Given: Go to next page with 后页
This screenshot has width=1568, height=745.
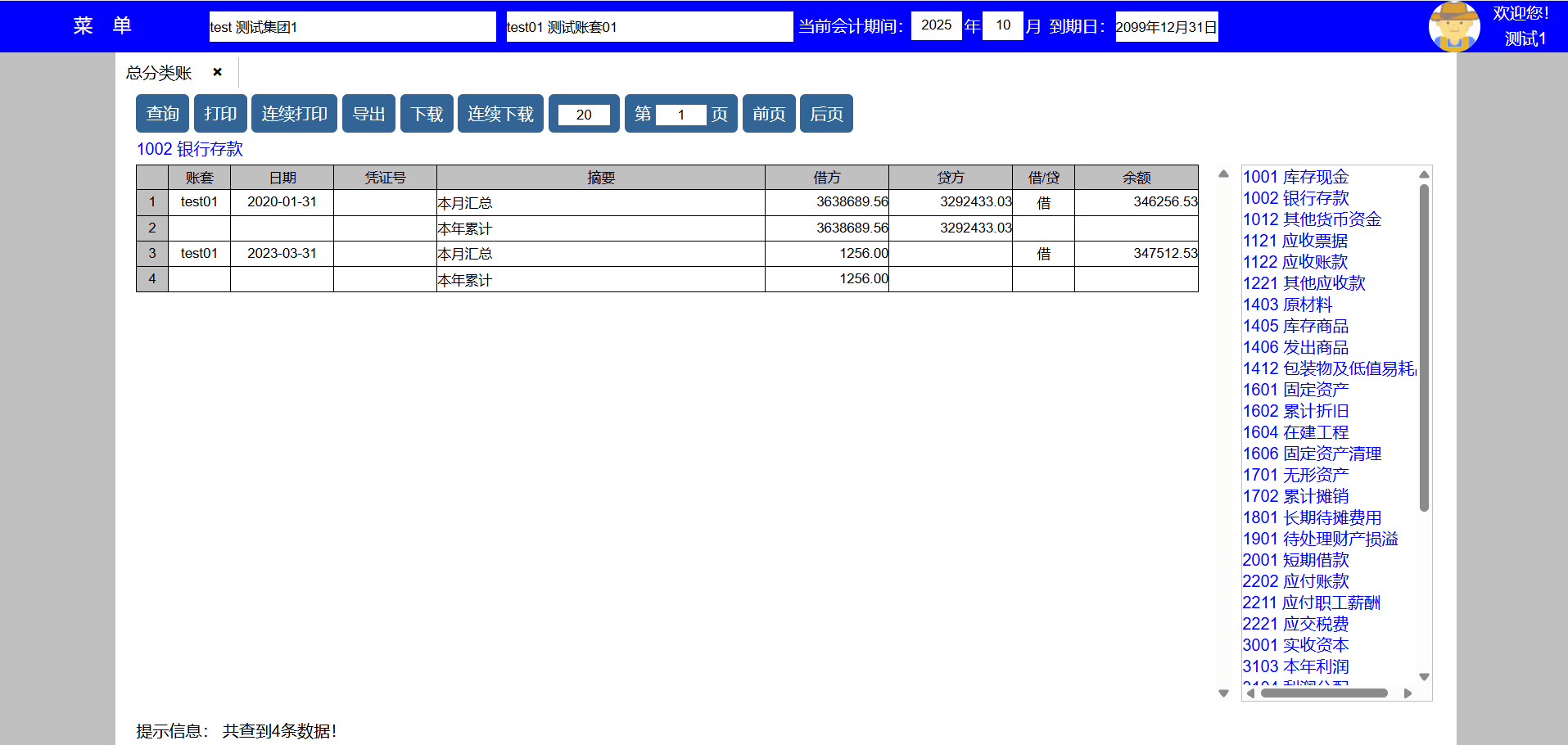Looking at the screenshot, I should pyautogui.click(x=826, y=114).
